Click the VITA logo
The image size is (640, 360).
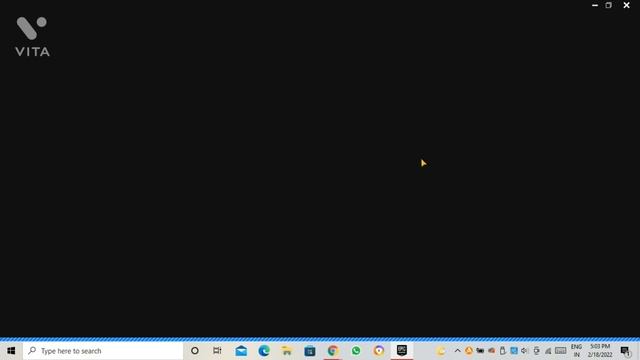point(32,36)
